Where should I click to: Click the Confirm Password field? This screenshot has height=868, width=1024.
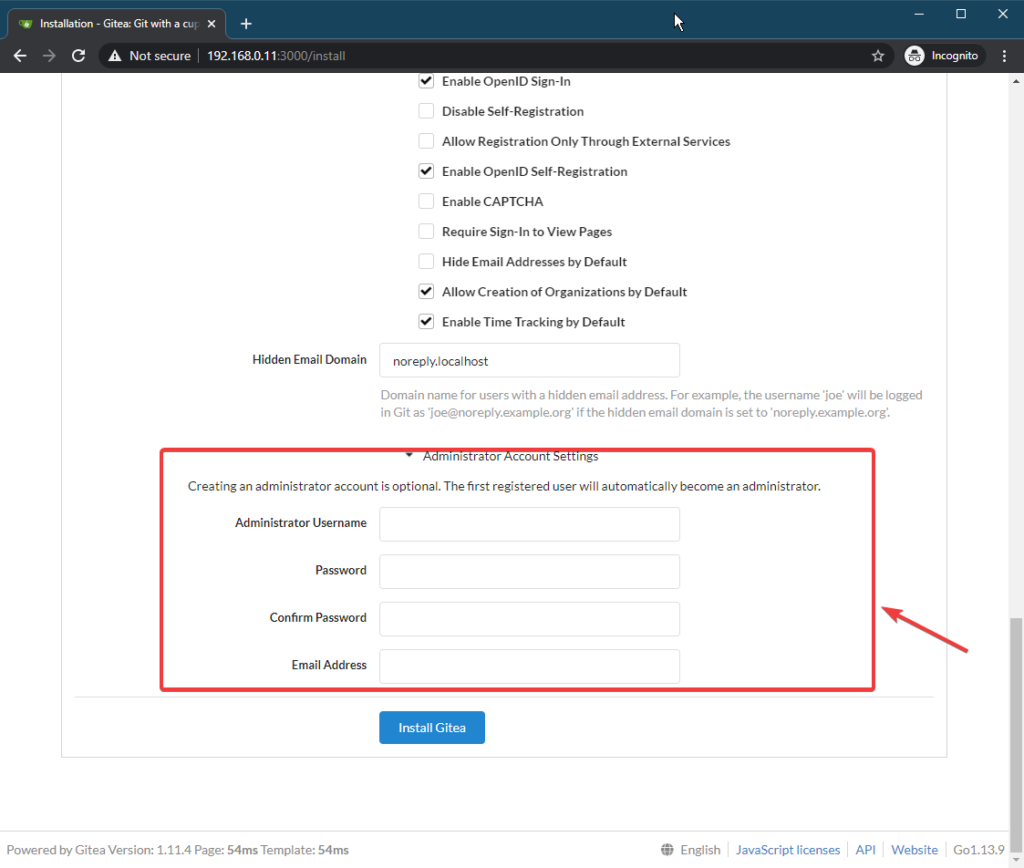[529, 619]
